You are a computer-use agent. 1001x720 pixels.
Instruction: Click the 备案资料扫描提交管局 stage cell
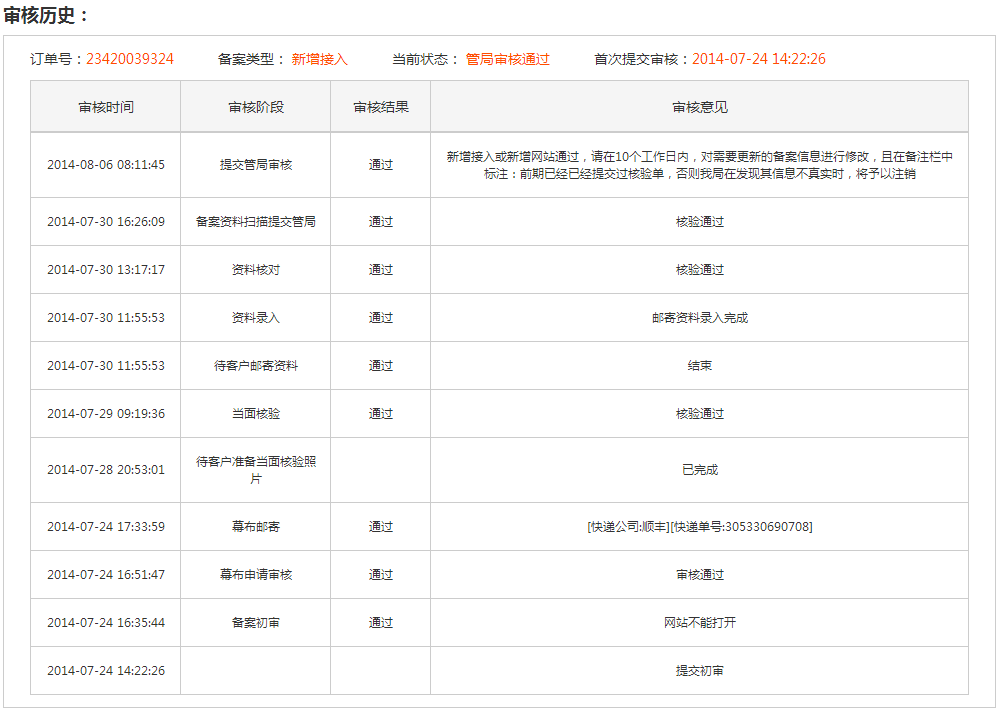coord(255,221)
